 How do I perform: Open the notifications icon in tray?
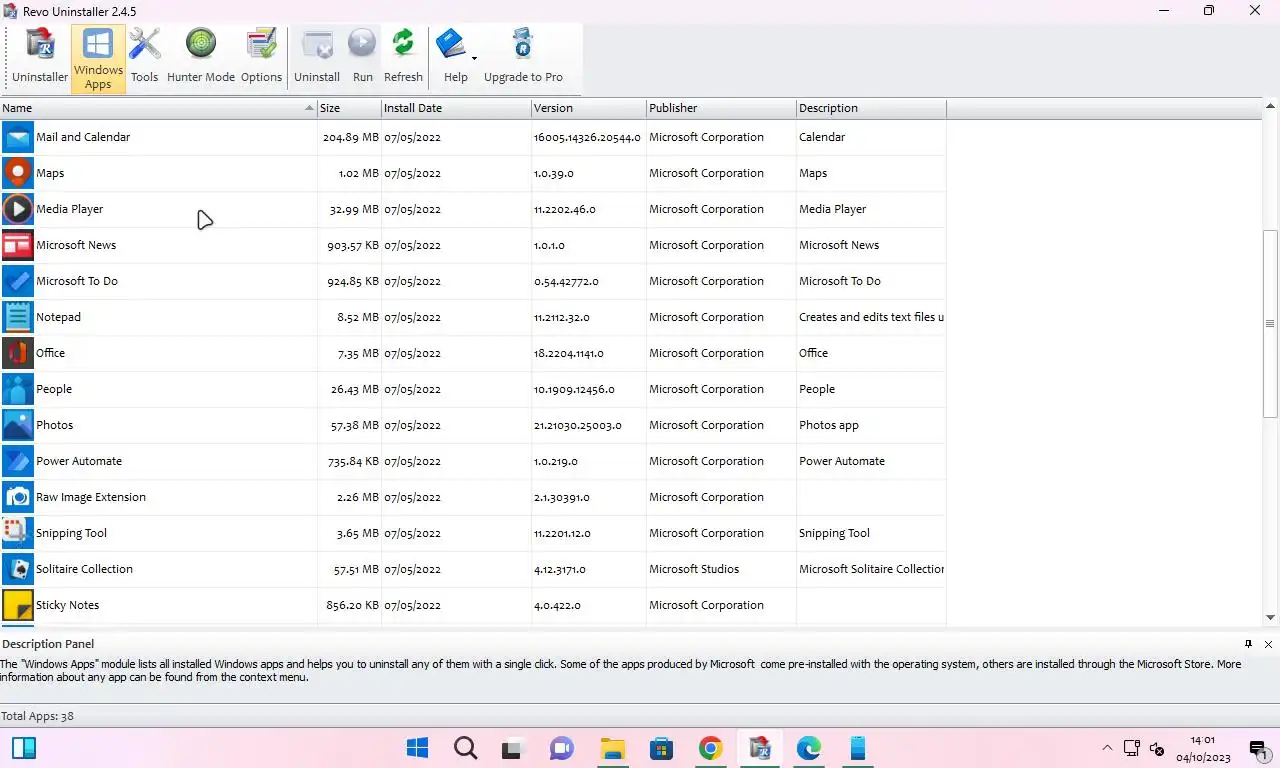tap(1257, 748)
